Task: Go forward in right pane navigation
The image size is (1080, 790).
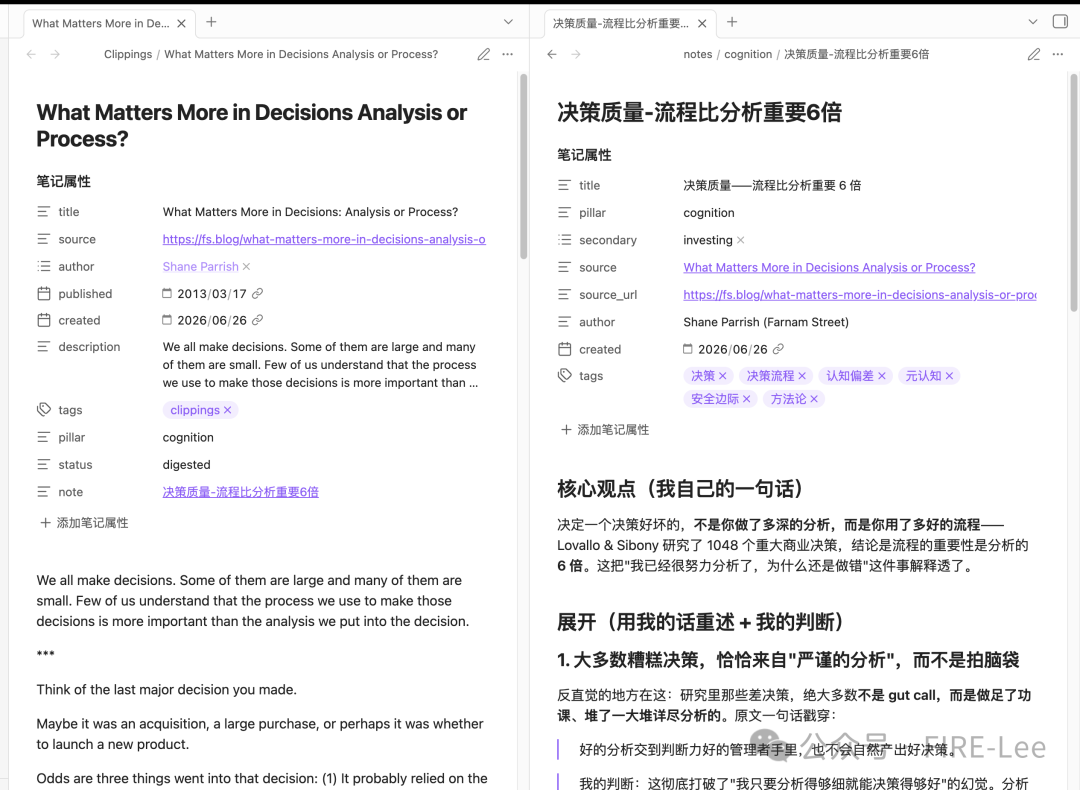Action: coord(576,54)
